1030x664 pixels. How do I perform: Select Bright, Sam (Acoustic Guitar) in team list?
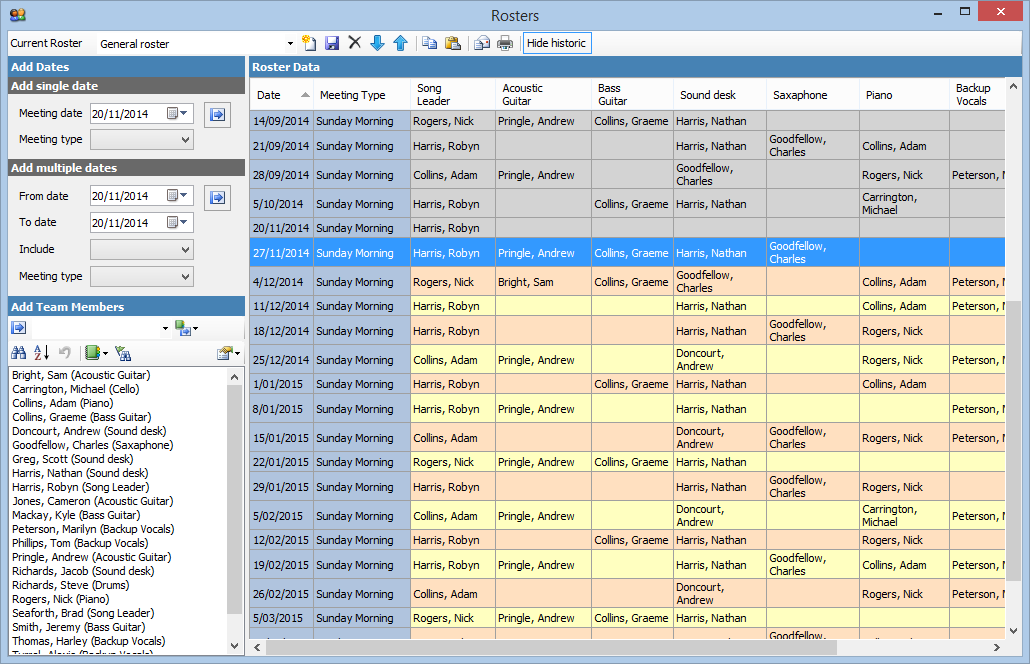click(81, 375)
